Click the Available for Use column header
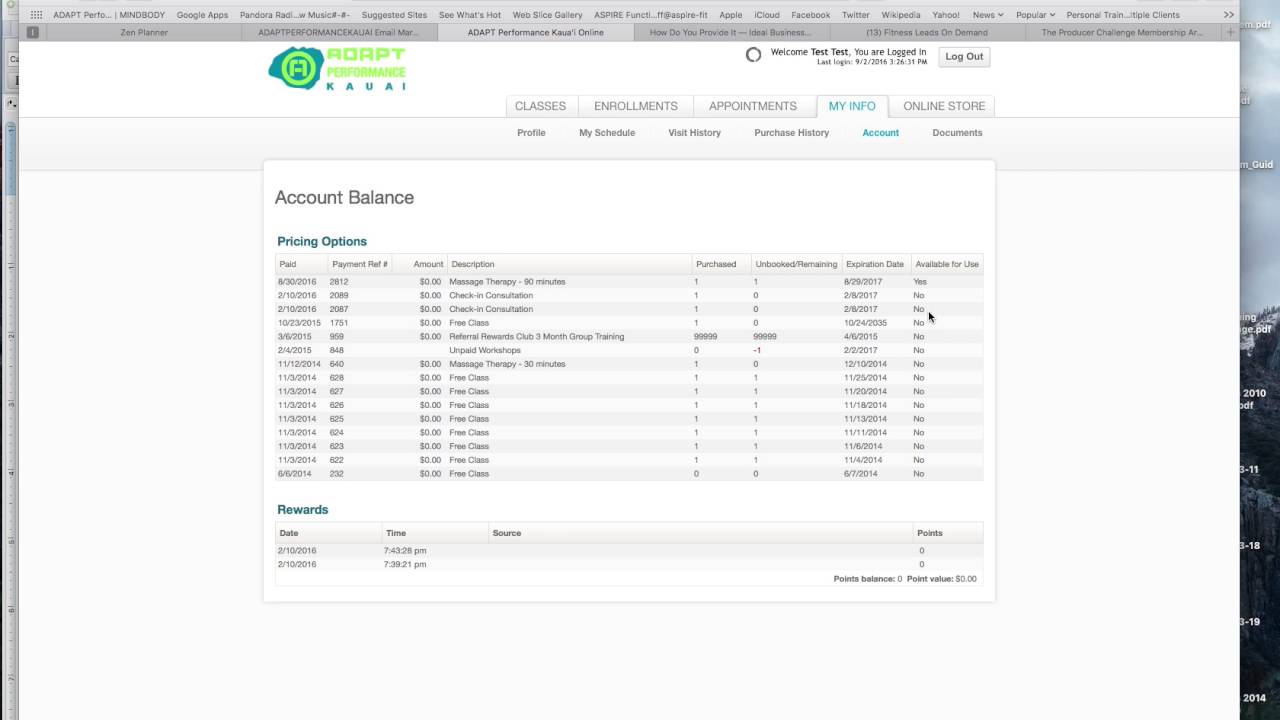 (947, 264)
